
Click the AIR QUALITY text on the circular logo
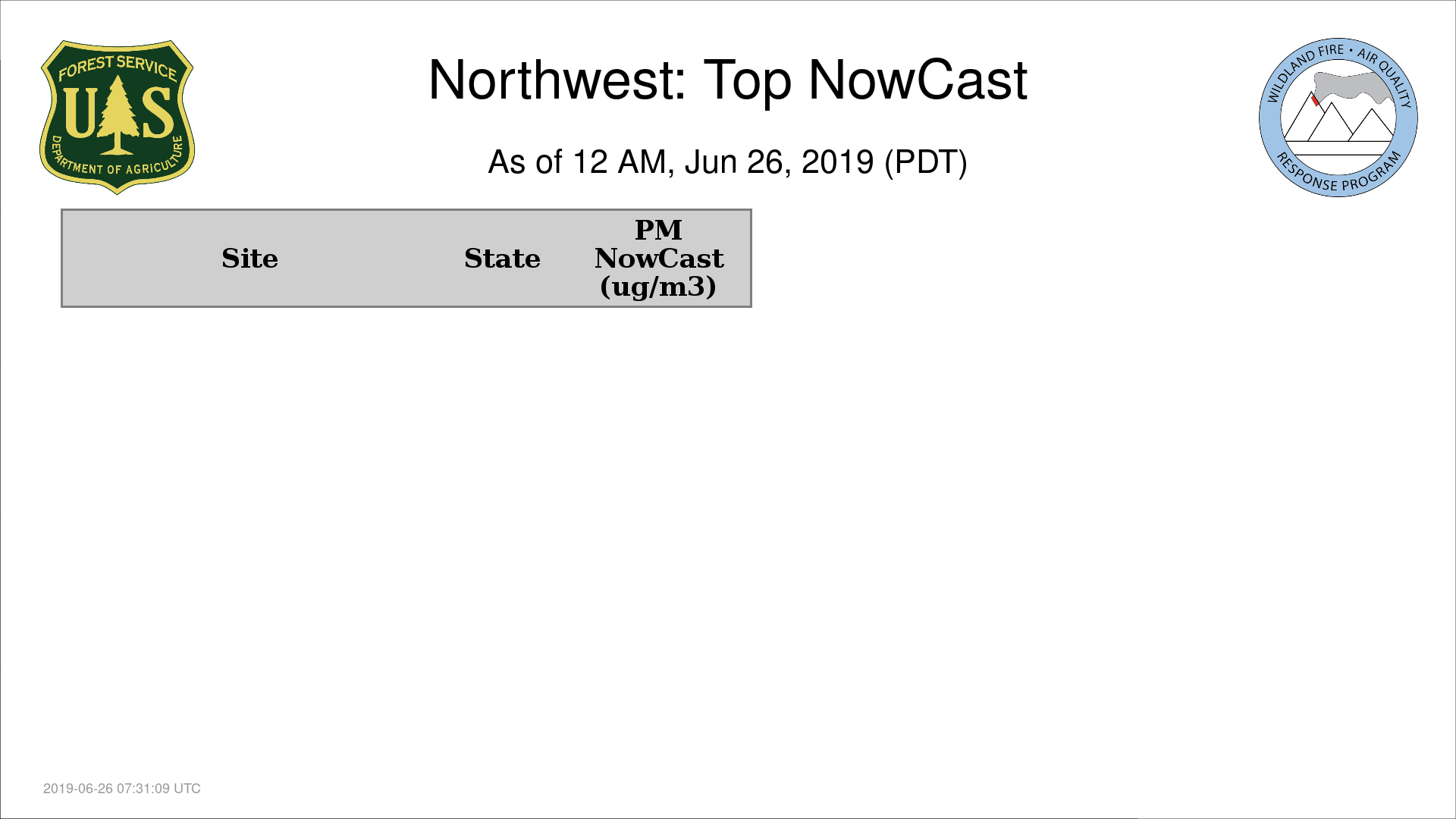(1386, 76)
